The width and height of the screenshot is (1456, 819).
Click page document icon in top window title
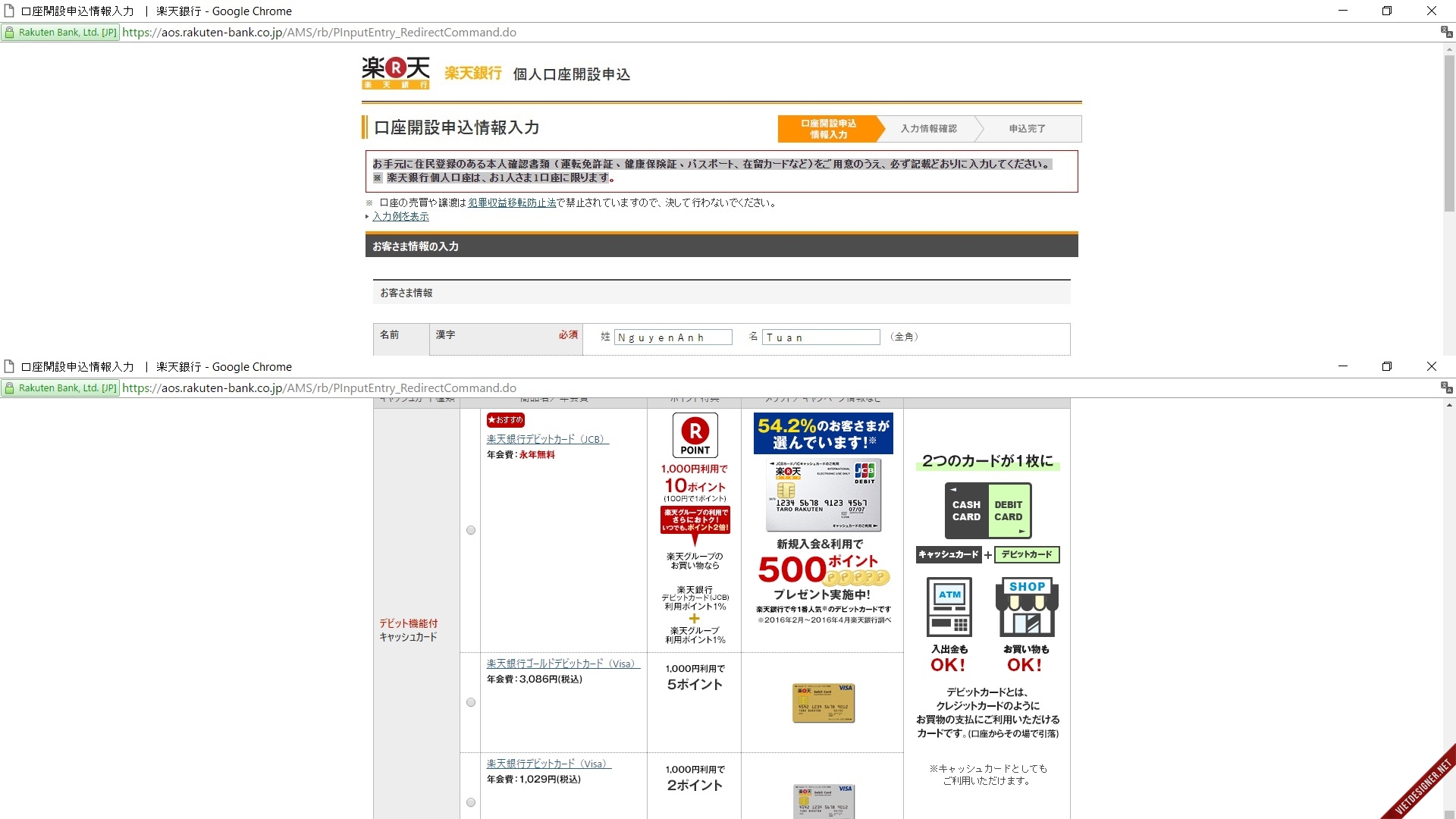[9, 11]
